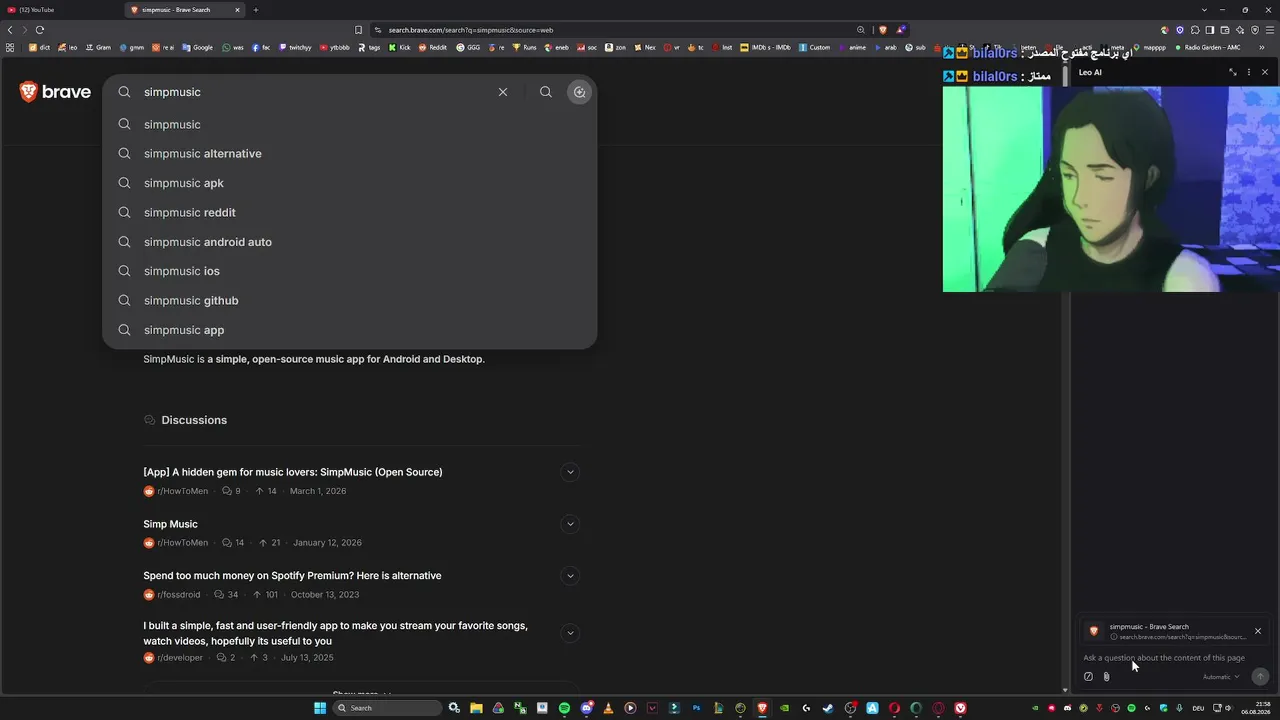Choose the 'simpmusic app' suggestion

pyautogui.click(x=350, y=330)
